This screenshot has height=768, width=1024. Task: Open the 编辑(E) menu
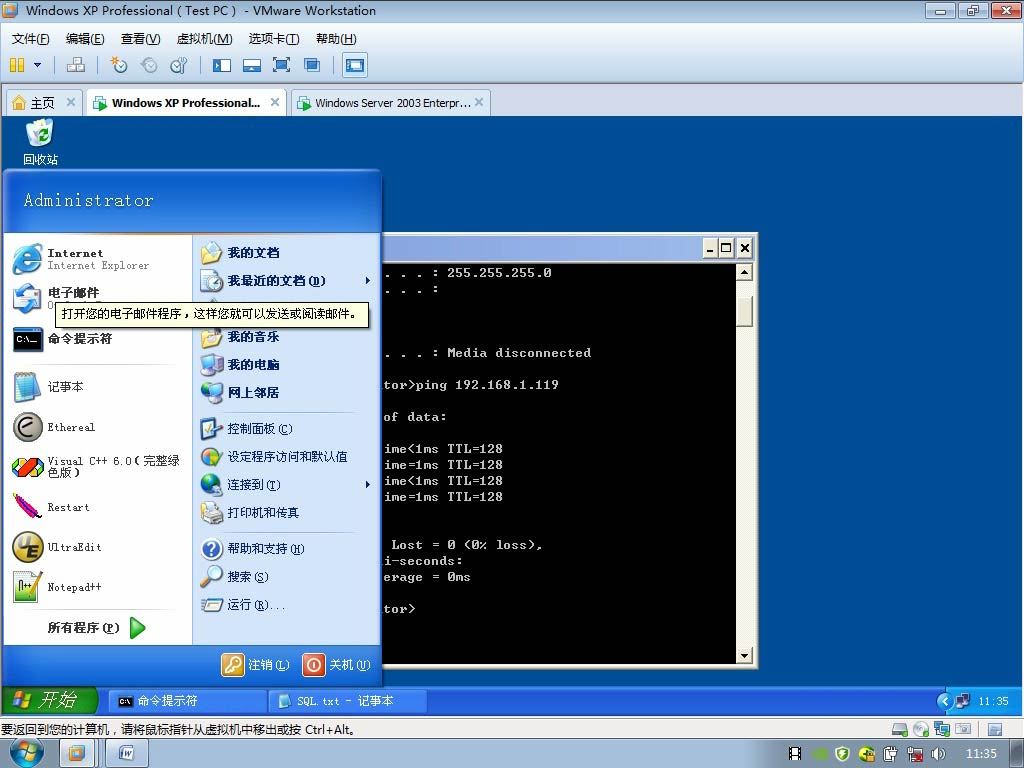point(85,39)
